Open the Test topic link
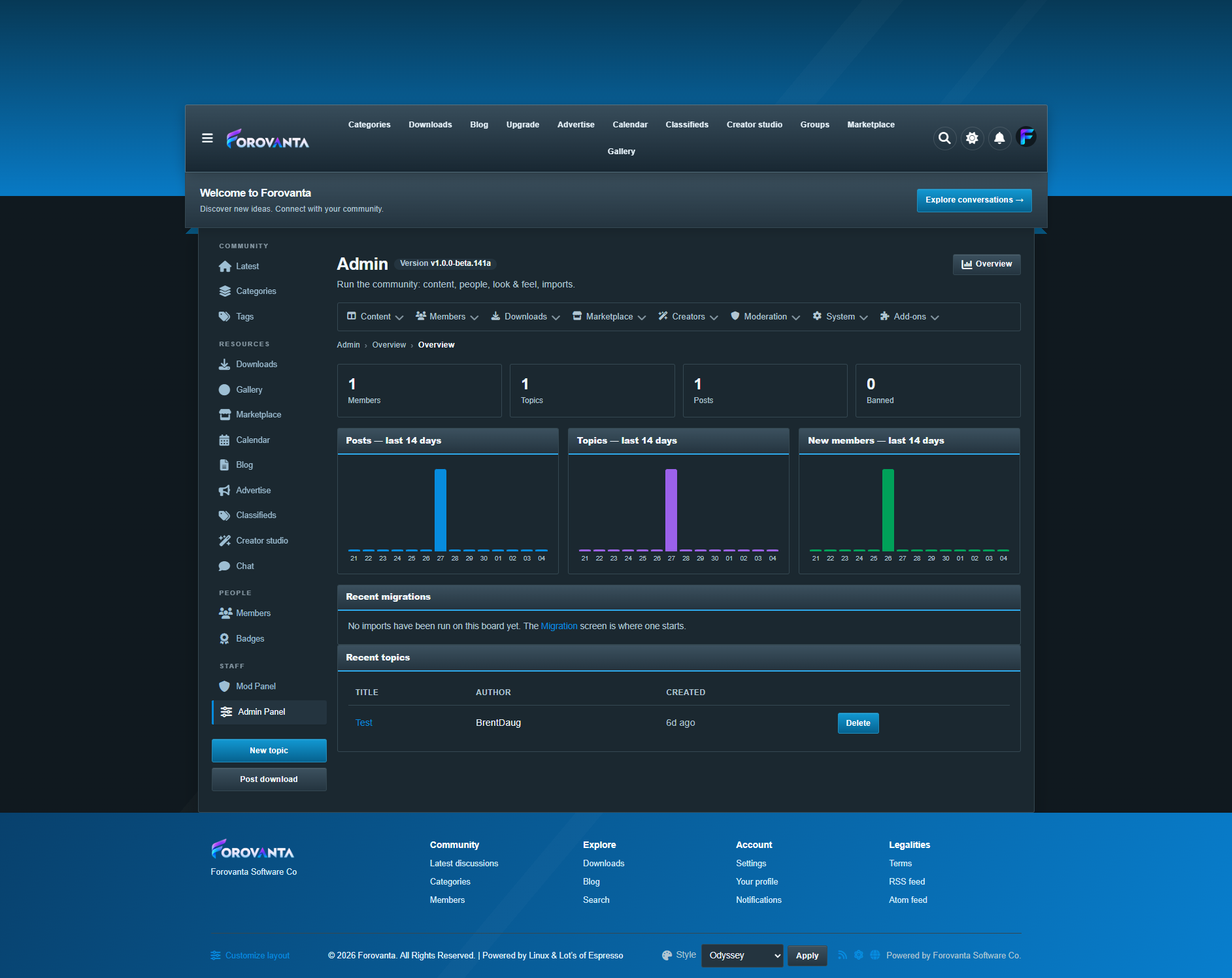1232x978 pixels. pos(364,723)
